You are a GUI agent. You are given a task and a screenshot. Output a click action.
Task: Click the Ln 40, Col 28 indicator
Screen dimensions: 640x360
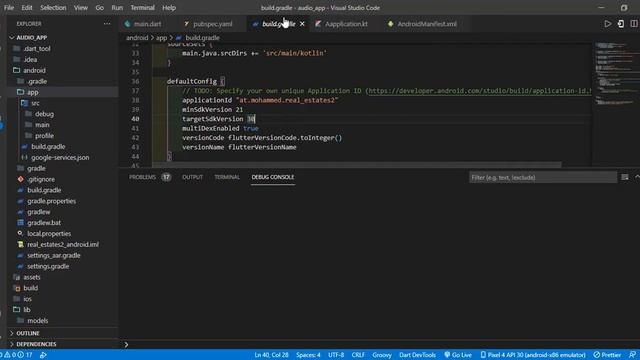pyautogui.click(x=271, y=355)
